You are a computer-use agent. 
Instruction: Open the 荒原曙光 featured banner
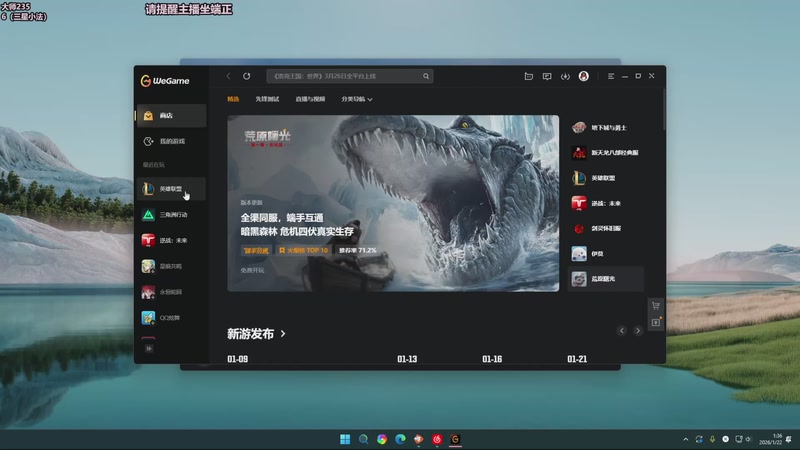(393, 203)
